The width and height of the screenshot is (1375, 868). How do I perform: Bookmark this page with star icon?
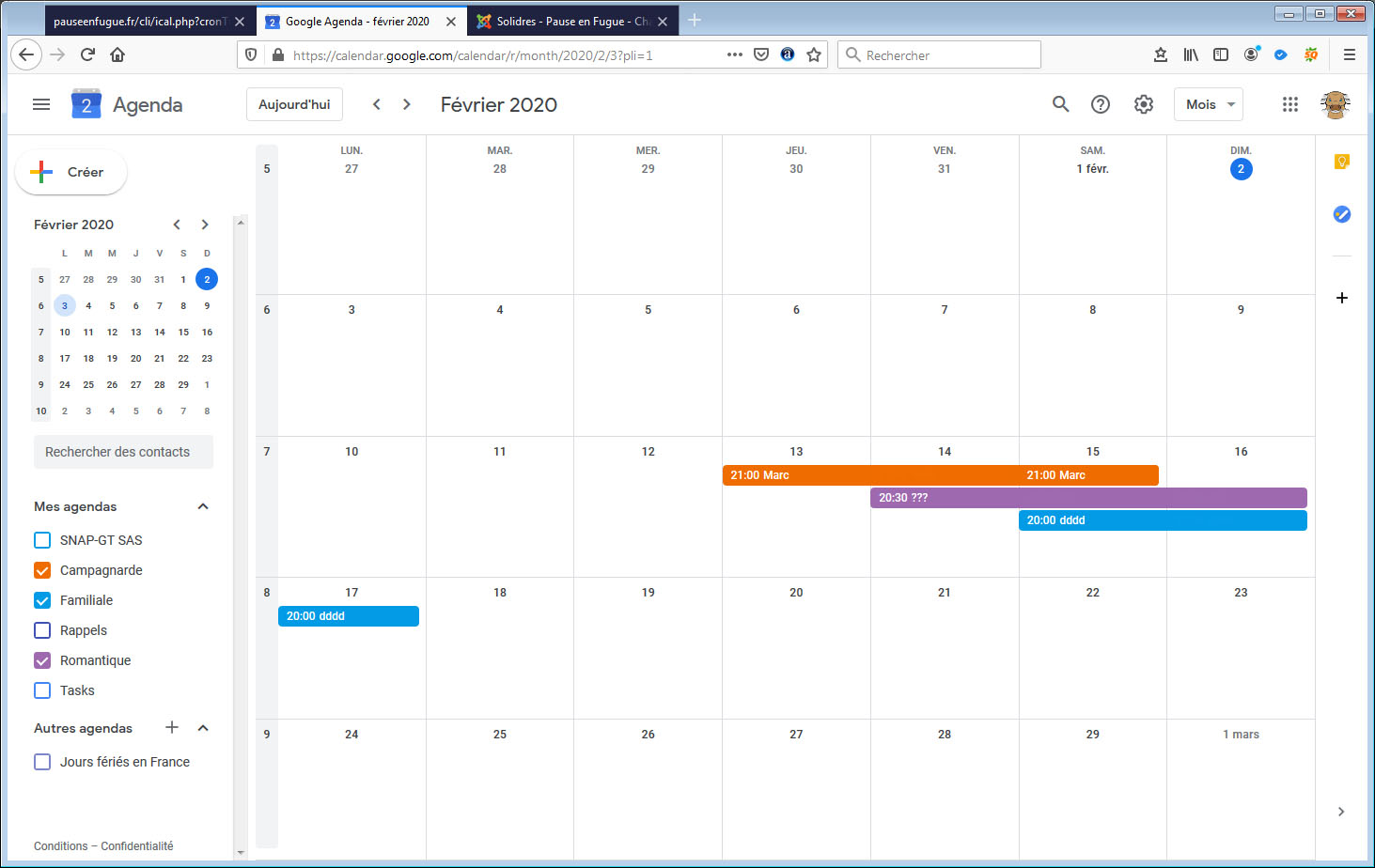[814, 54]
